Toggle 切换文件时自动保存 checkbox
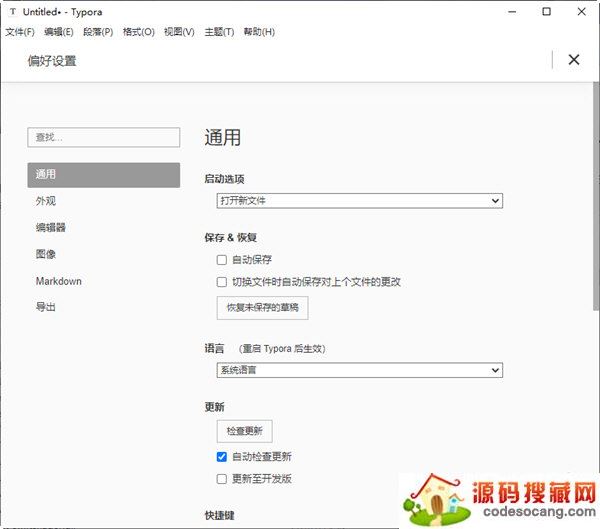600x529 pixels. pyautogui.click(x=222, y=282)
